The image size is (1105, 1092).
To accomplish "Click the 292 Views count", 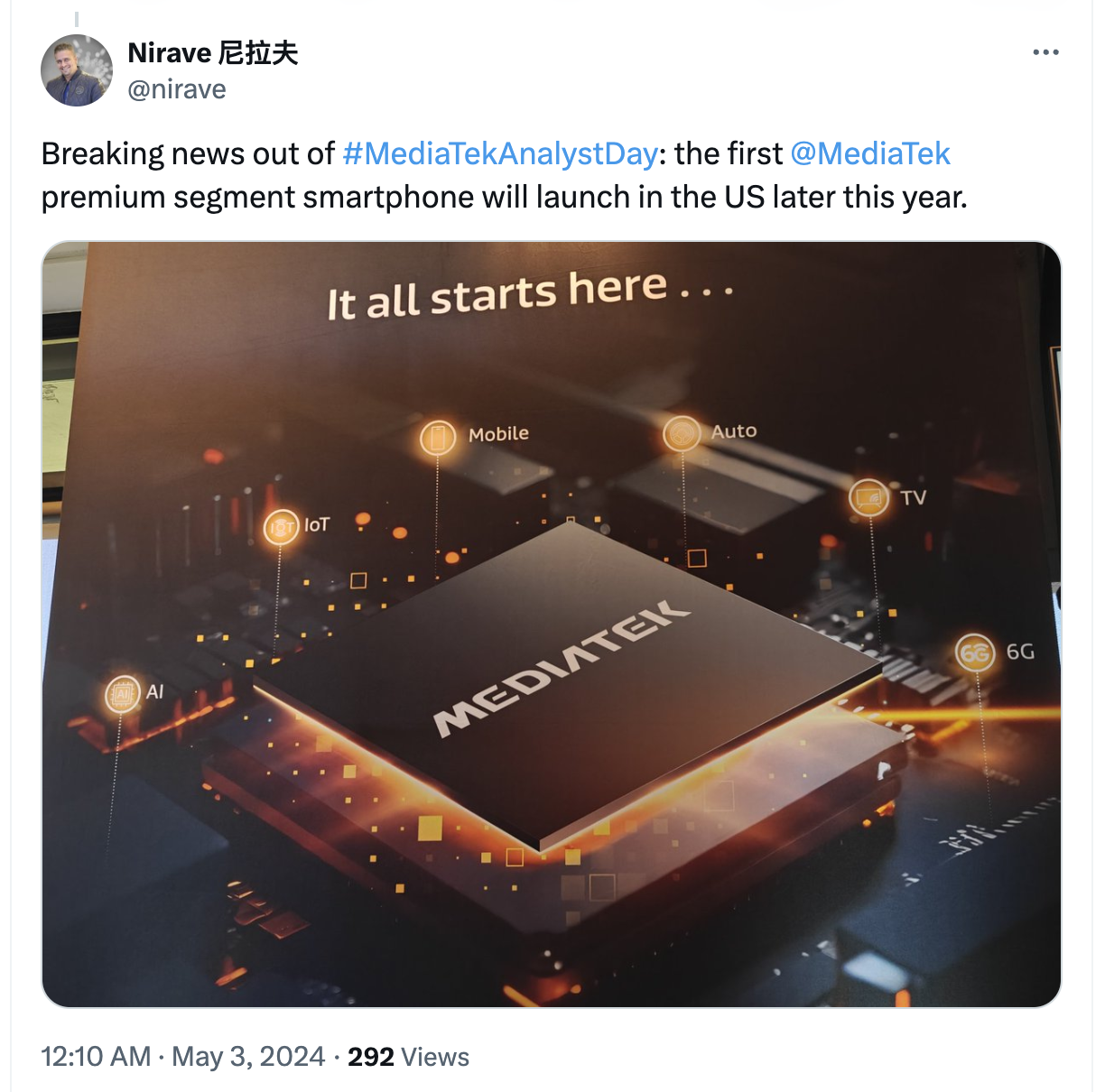I will click(408, 1057).
